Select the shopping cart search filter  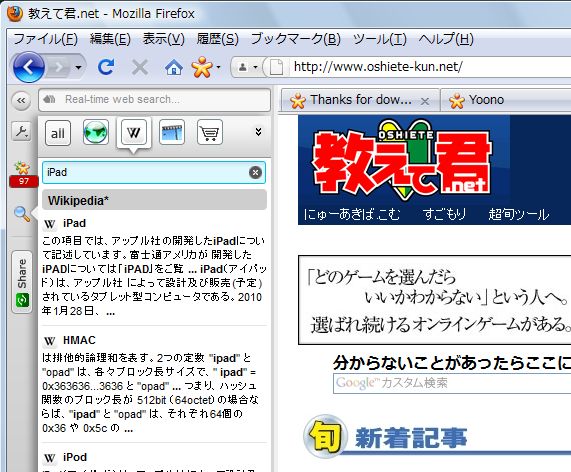[210, 132]
